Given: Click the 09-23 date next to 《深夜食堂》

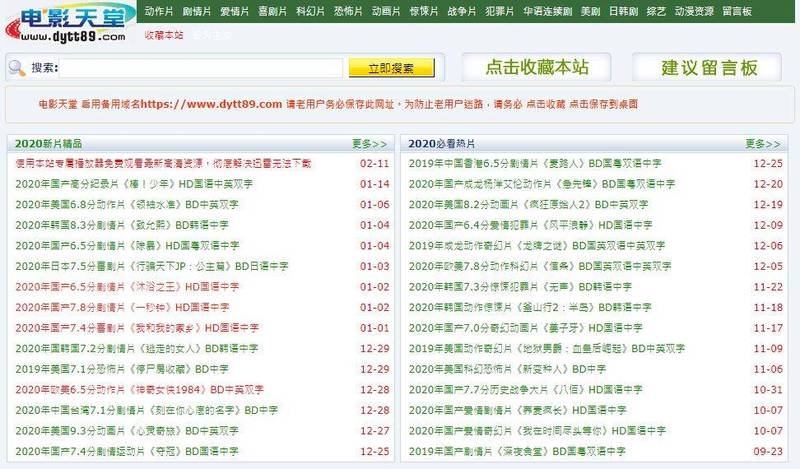Looking at the screenshot, I should [x=768, y=452].
